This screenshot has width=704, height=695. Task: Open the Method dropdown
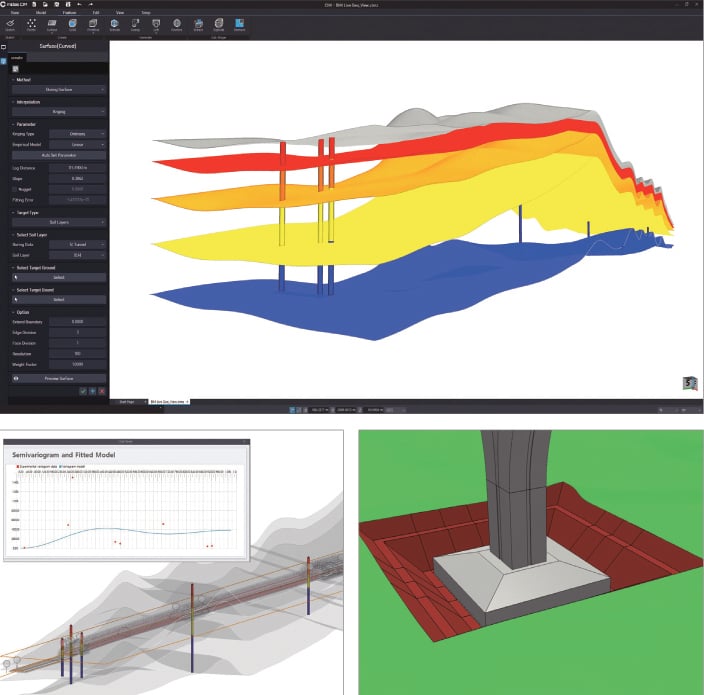59,90
